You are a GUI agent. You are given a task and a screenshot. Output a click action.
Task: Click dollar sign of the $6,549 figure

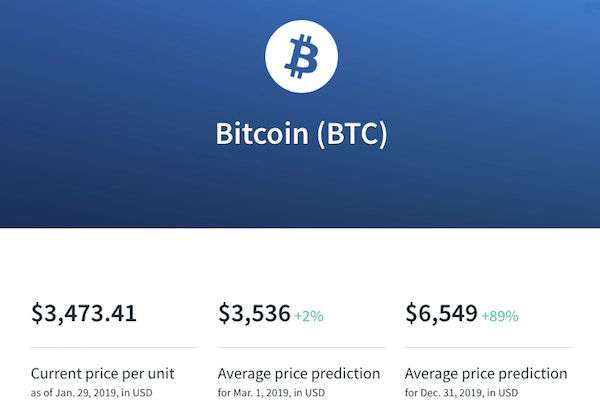coord(411,313)
